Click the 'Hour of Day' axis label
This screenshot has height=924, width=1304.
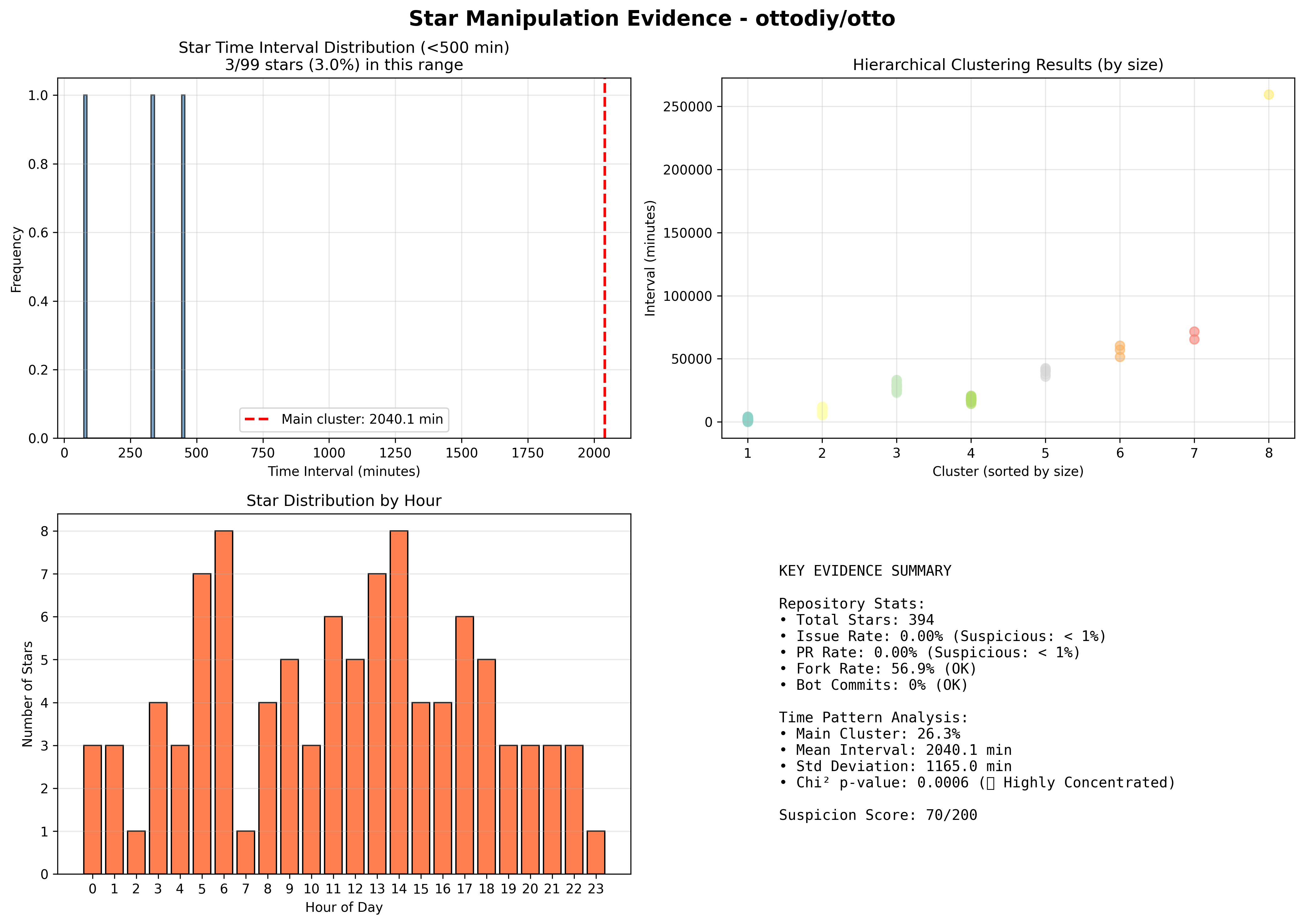pyautogui.click(x=344, y=907)
